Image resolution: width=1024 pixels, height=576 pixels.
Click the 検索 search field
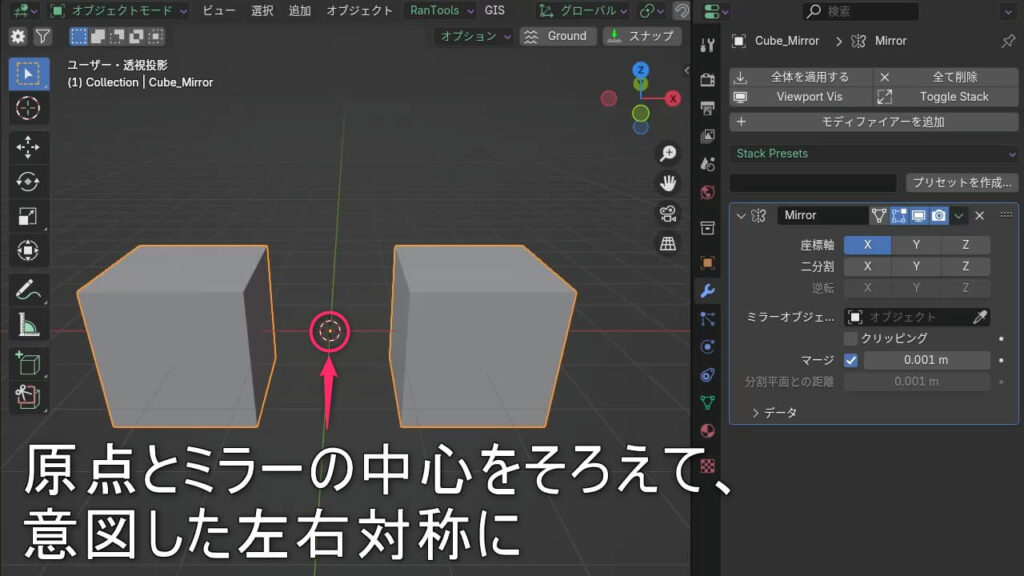tap(860, 12)
